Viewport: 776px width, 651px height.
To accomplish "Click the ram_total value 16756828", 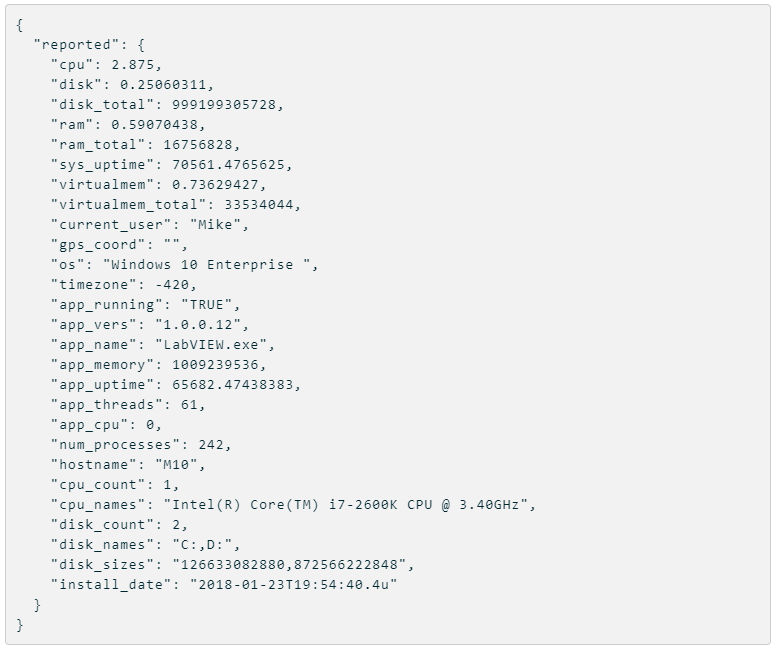I will pos(198,145).
